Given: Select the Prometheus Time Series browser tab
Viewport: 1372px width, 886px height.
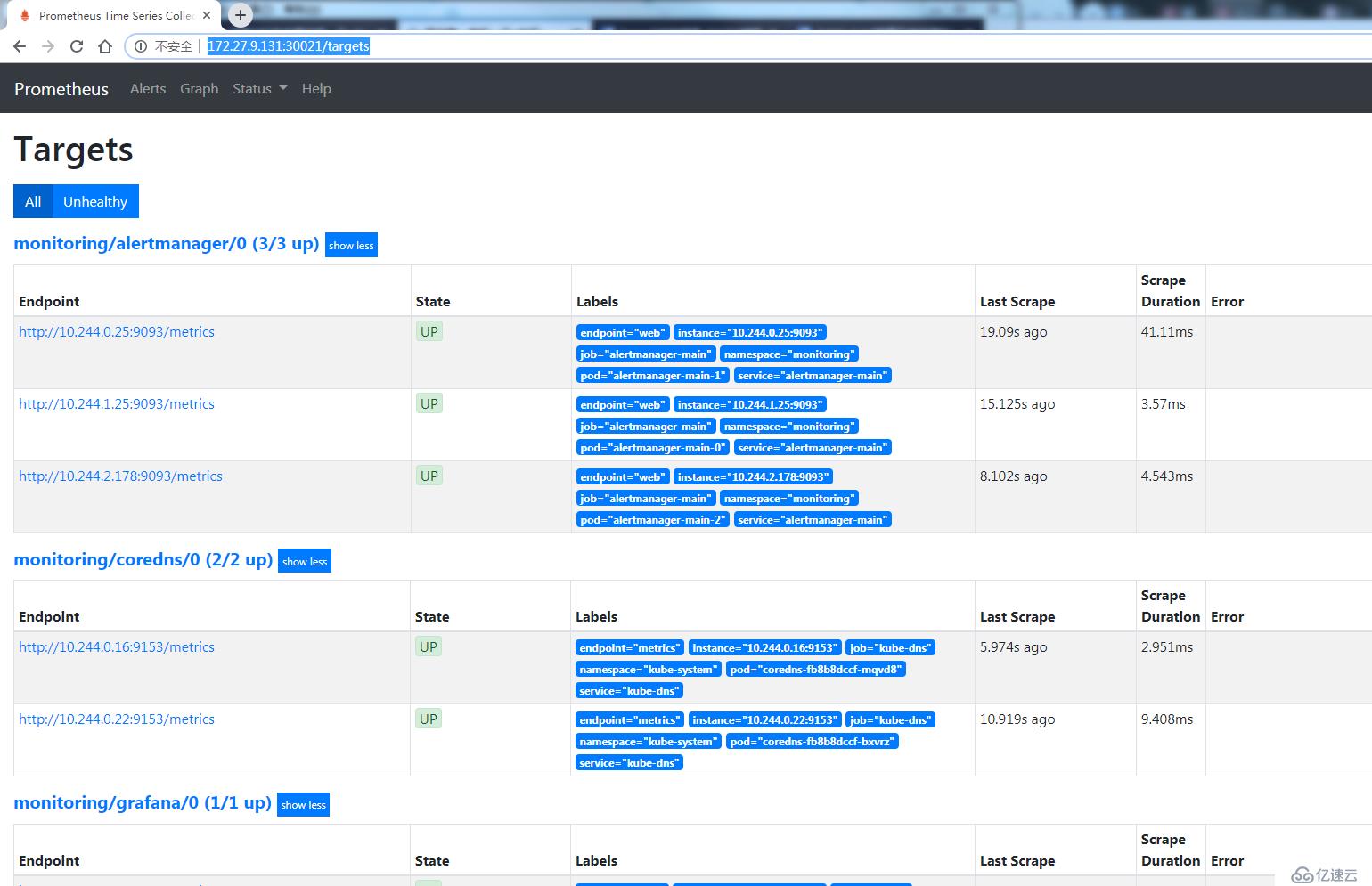Looking at the screenshot, I should pyautogui.click(x=113, y=15).
